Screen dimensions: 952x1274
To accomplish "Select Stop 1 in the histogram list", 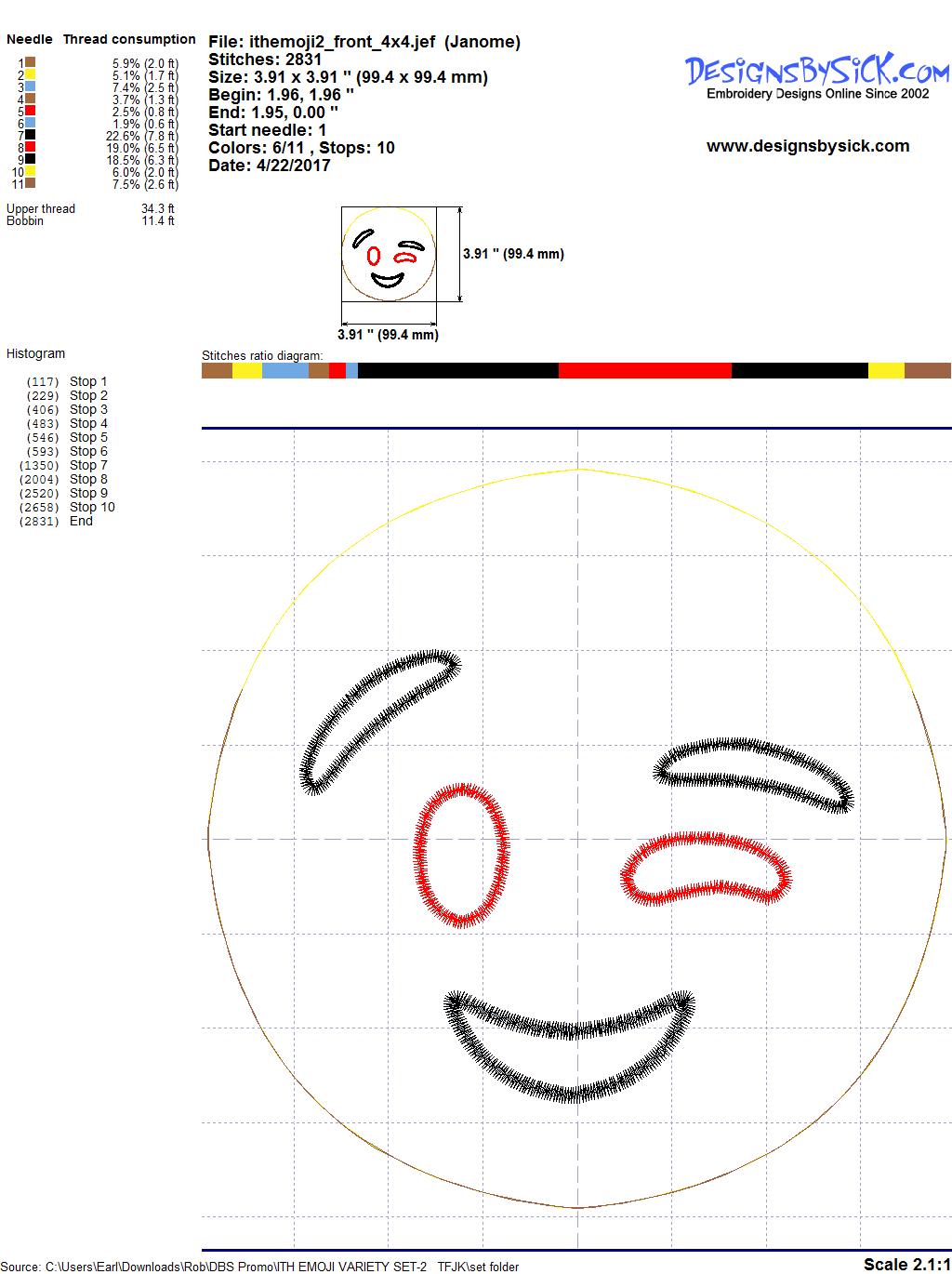I will pos(88,381).
